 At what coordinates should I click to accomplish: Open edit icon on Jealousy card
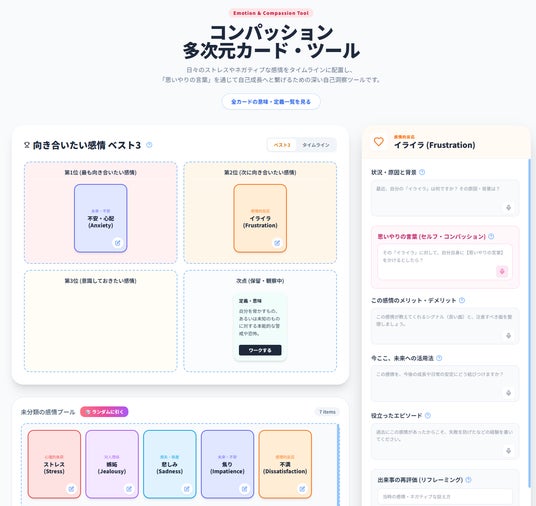tap(129, 489)
